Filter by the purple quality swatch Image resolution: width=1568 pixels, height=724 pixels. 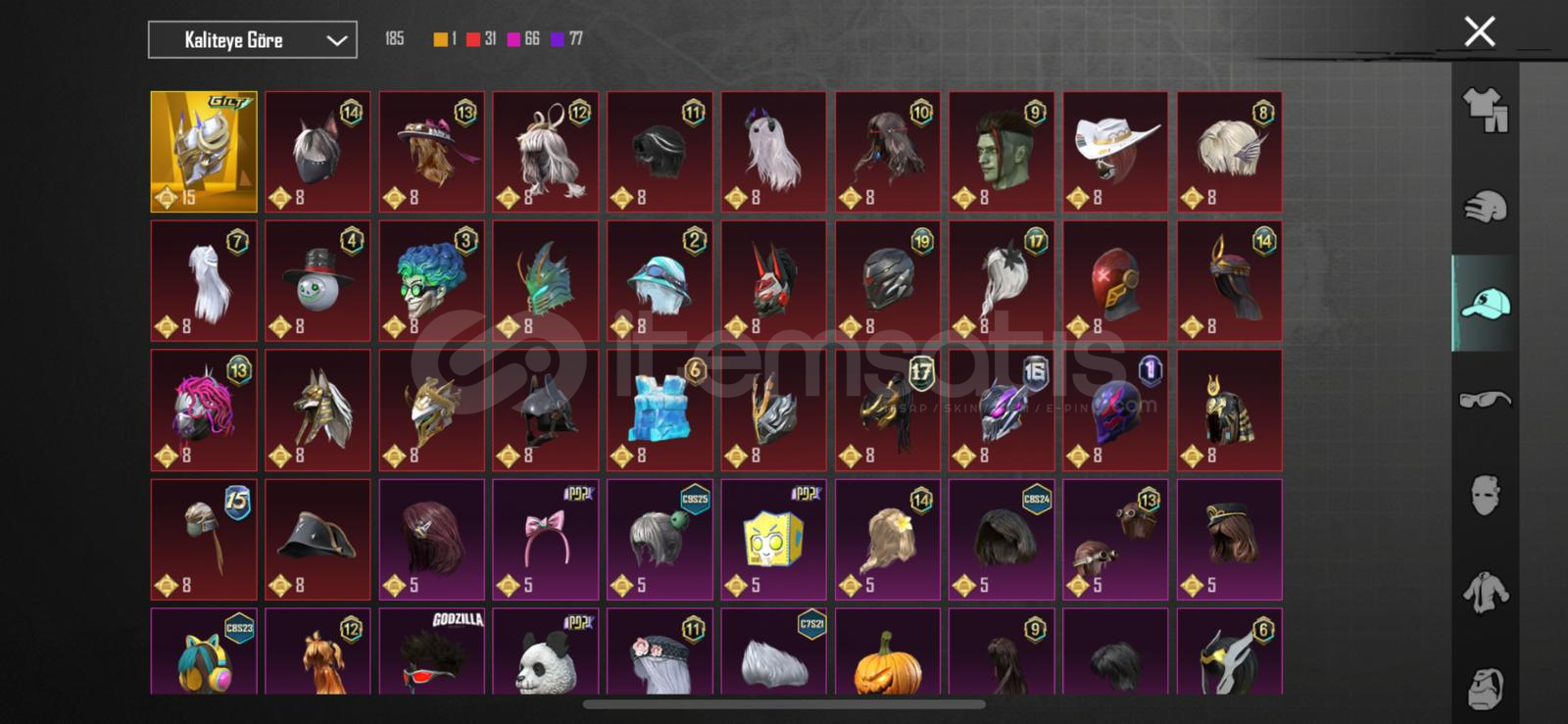[x=558, y=39]
